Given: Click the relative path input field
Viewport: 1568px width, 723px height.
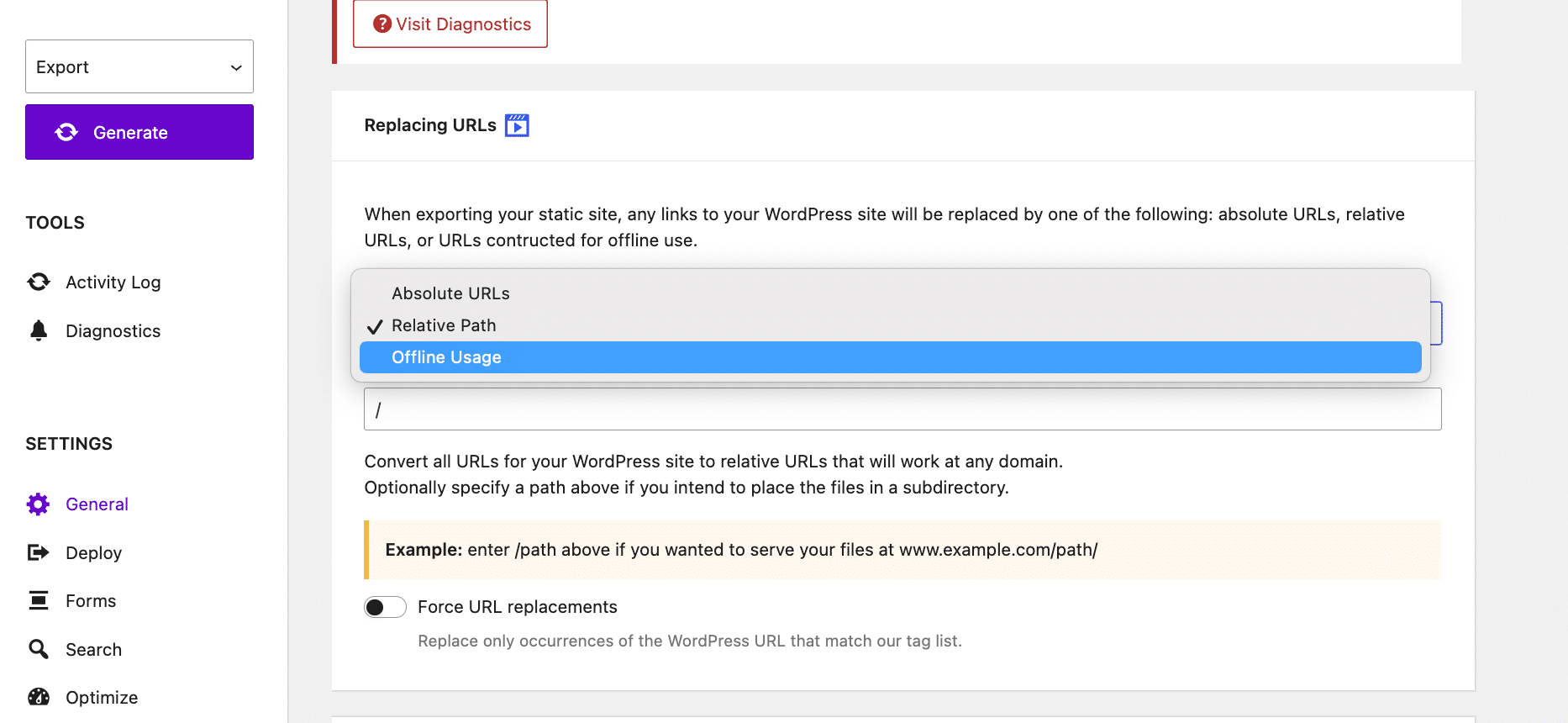Looking at the screenshot, I should coord(902,409).
